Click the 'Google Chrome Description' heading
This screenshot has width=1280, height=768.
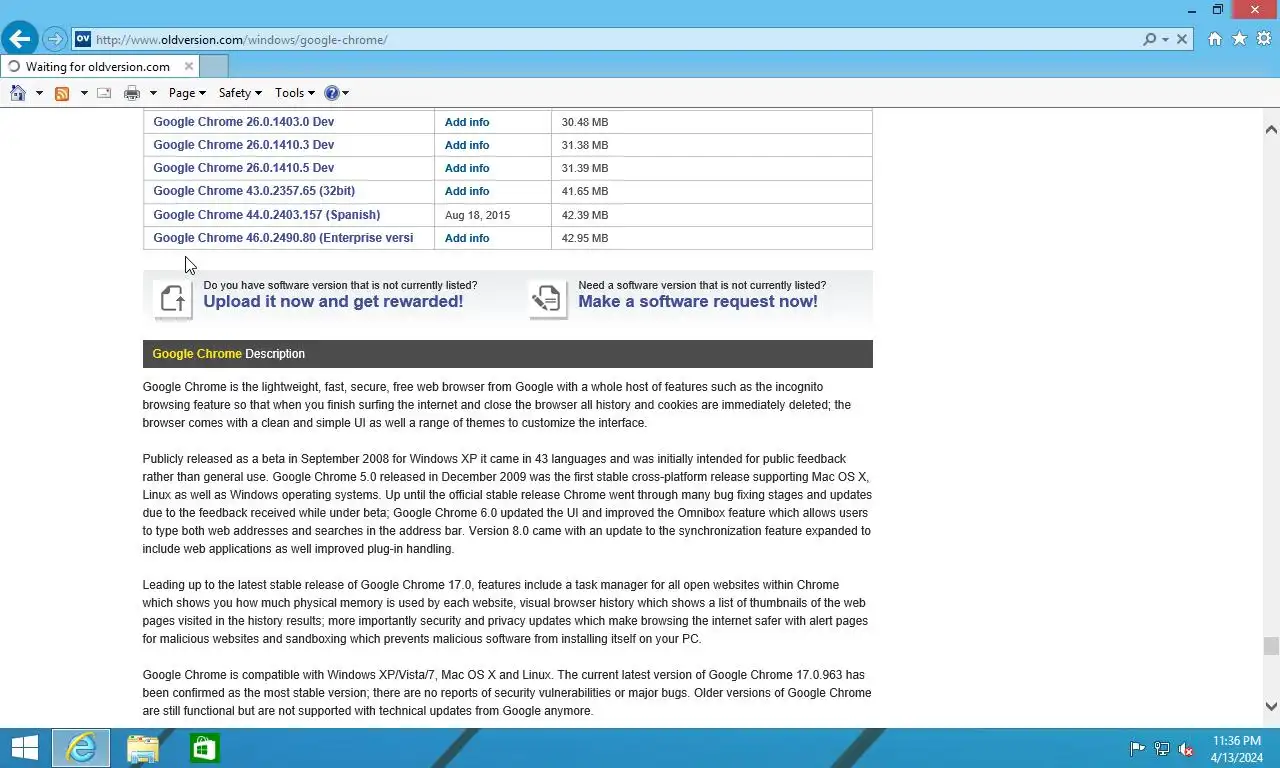(229, 354)
